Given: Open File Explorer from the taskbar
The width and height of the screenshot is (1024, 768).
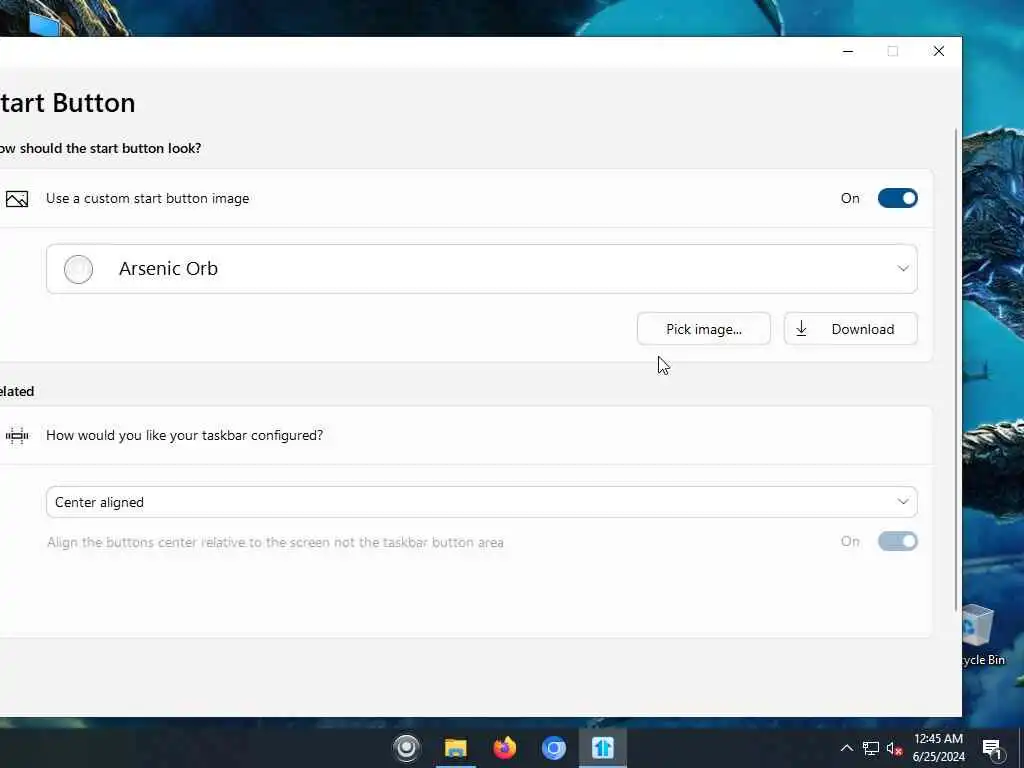Looking at the screenshot, I should 456,748.
